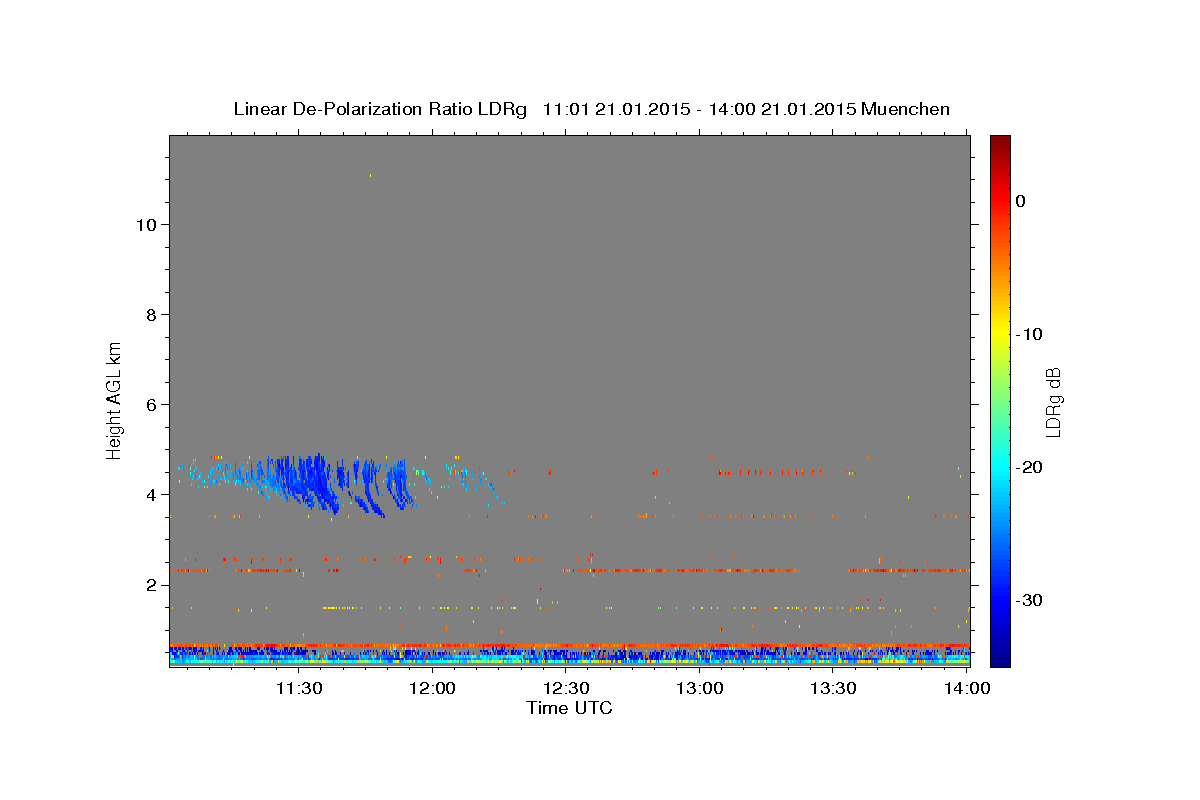Click the 11:30 time tick label
The image size is (1200, 800).
[298, 688]
